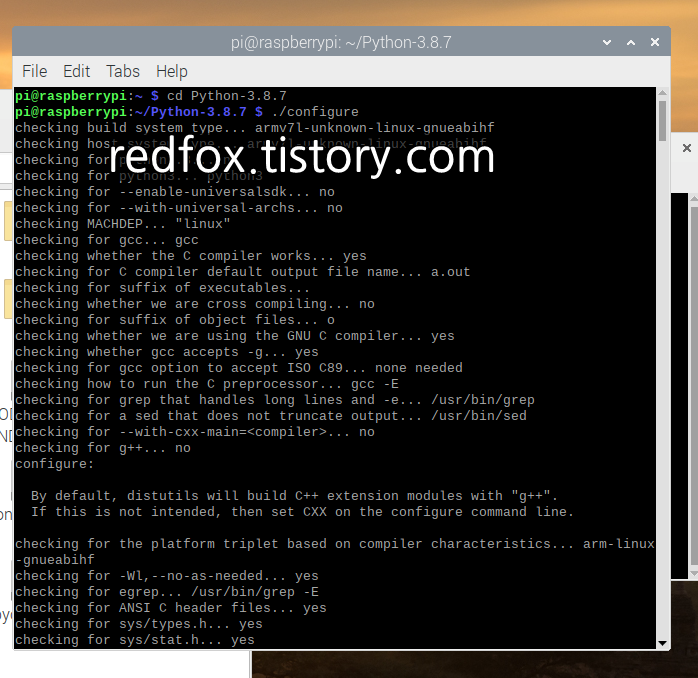The image size is (698, 678).
Task: Click the 'checking for a sed that does not truncate' line
Action: [x=271, y=416]
